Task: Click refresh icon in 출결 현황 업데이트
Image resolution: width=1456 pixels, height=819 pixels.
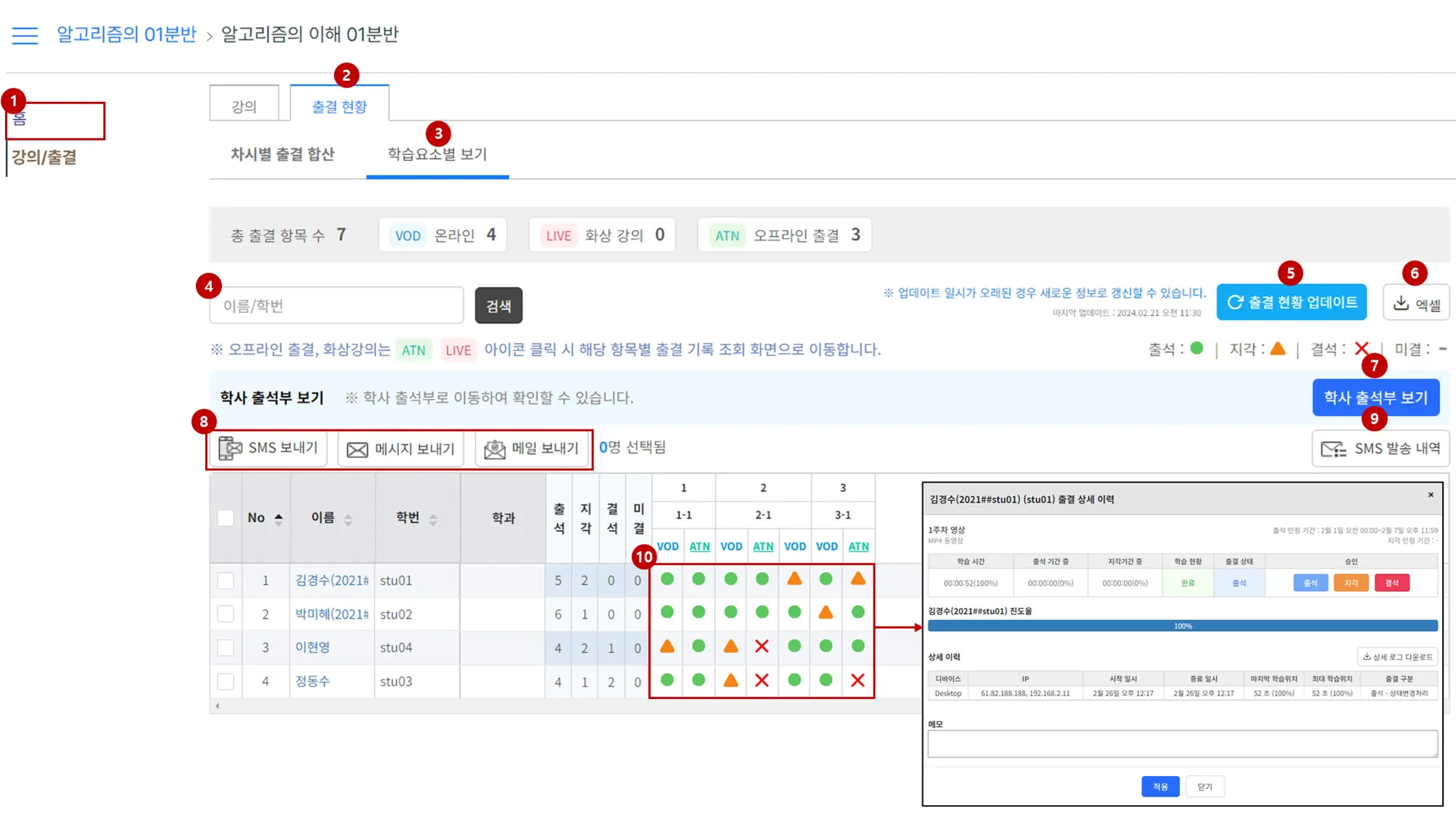Action: pyautogui.click(x=1235, y=303)
